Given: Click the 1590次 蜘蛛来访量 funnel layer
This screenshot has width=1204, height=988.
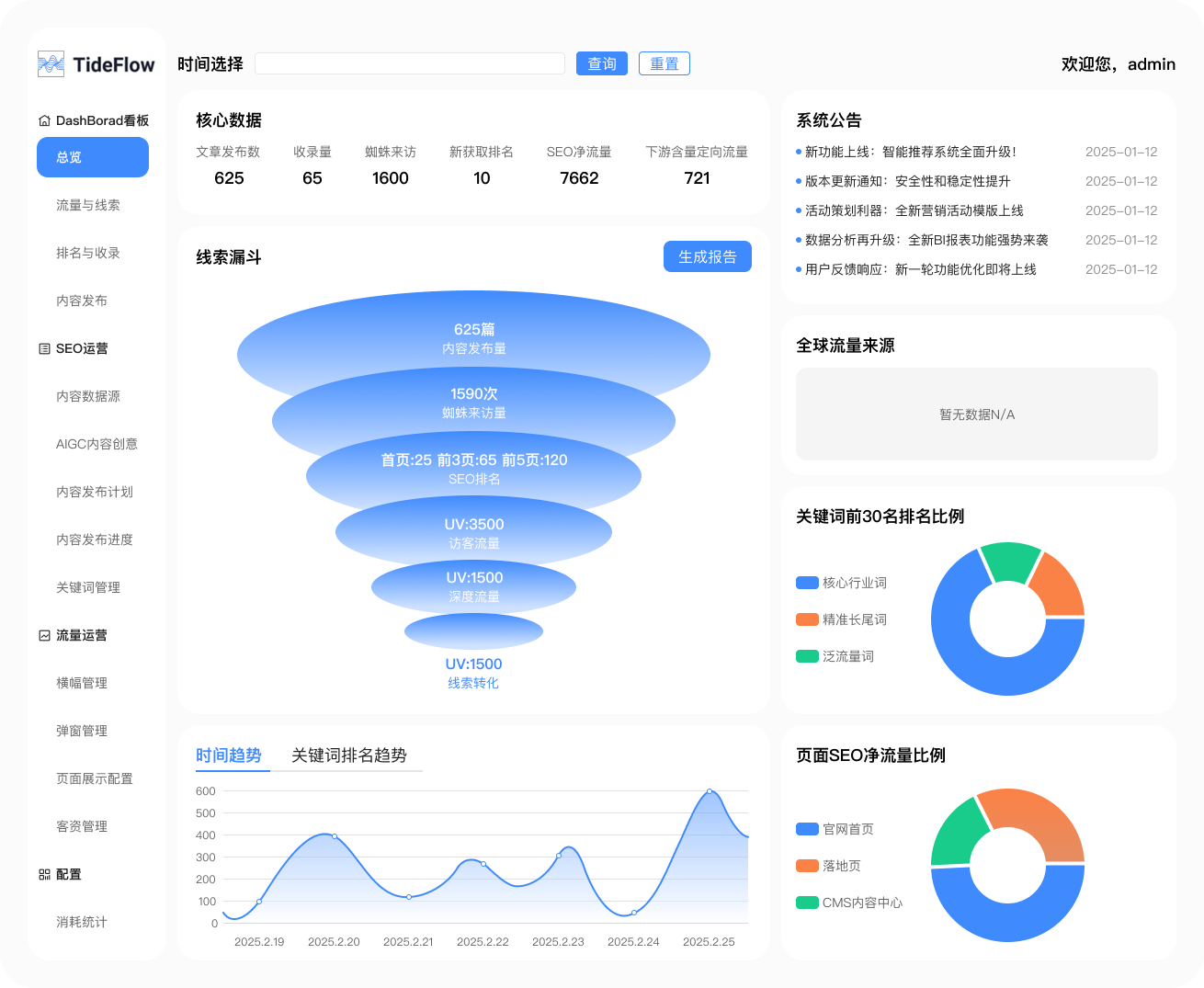Looking at the screenshot, I should 473,403.
